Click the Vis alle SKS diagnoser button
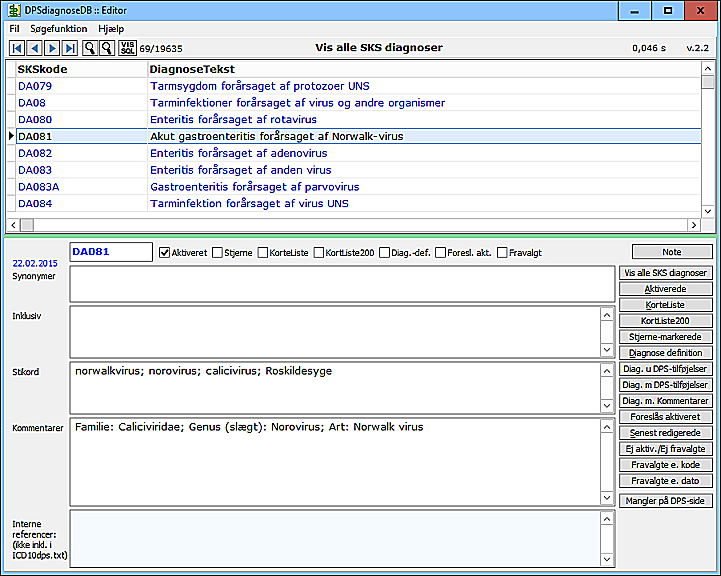This screenshot has height=576, width=721. [665, 273]
